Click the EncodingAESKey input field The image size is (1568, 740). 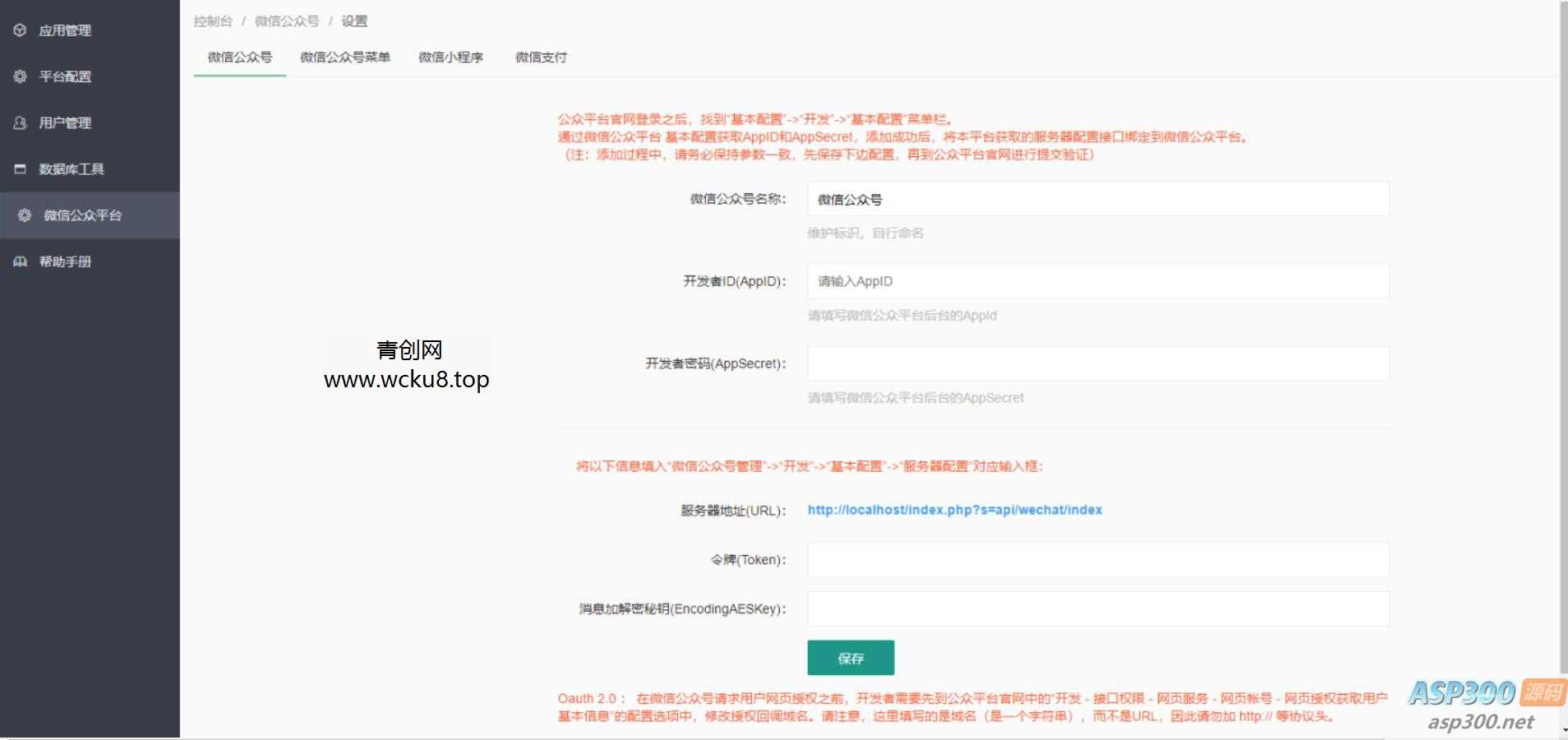click(1097, 609)
